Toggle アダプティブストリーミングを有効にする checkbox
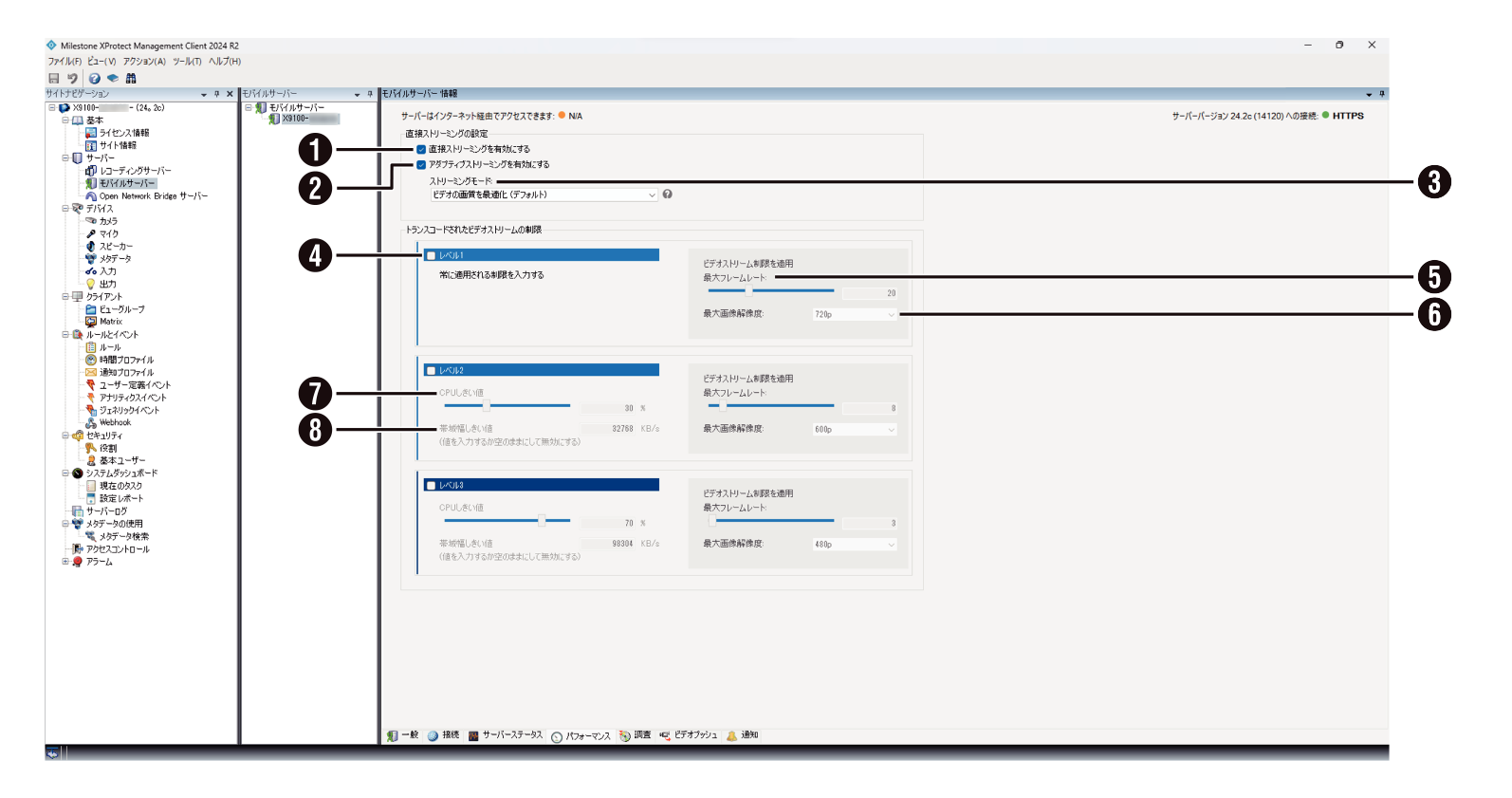 pyautogui.click(x=422, y=164)
